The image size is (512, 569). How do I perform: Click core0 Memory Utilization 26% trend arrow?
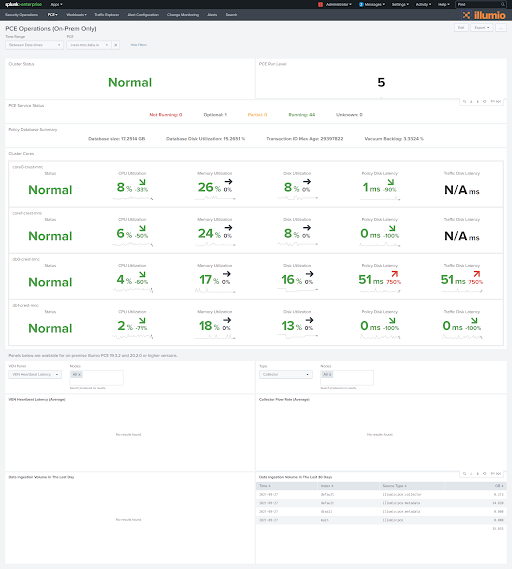(x=228, y=182)
